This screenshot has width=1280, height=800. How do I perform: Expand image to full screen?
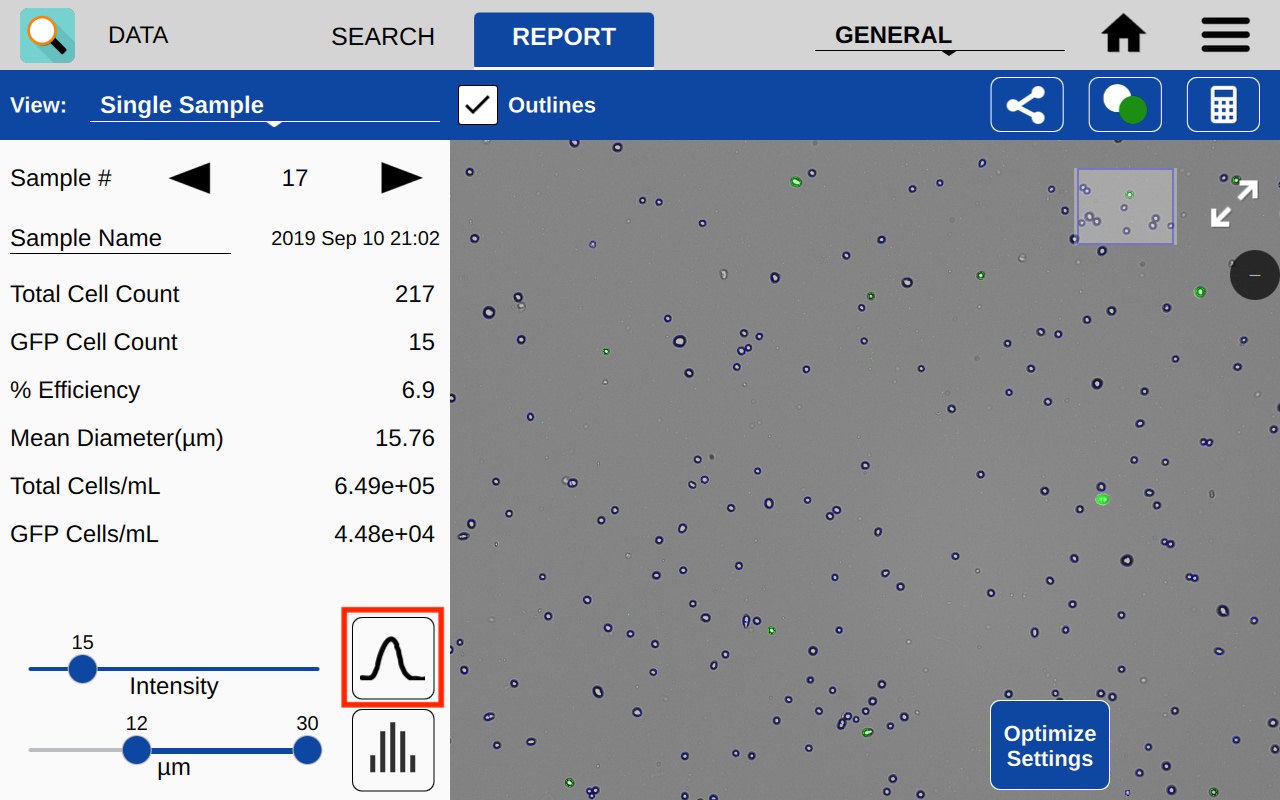click(1233, 203)
